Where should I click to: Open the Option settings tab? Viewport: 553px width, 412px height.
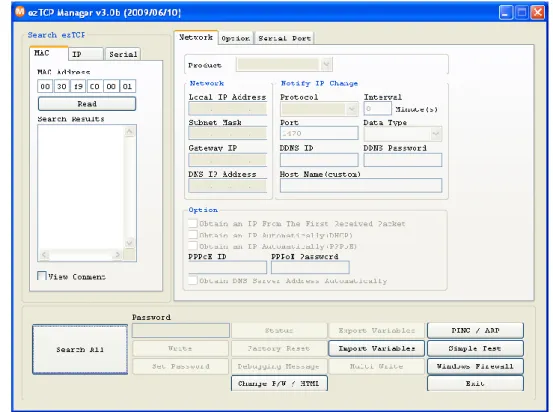click(236, 38)
